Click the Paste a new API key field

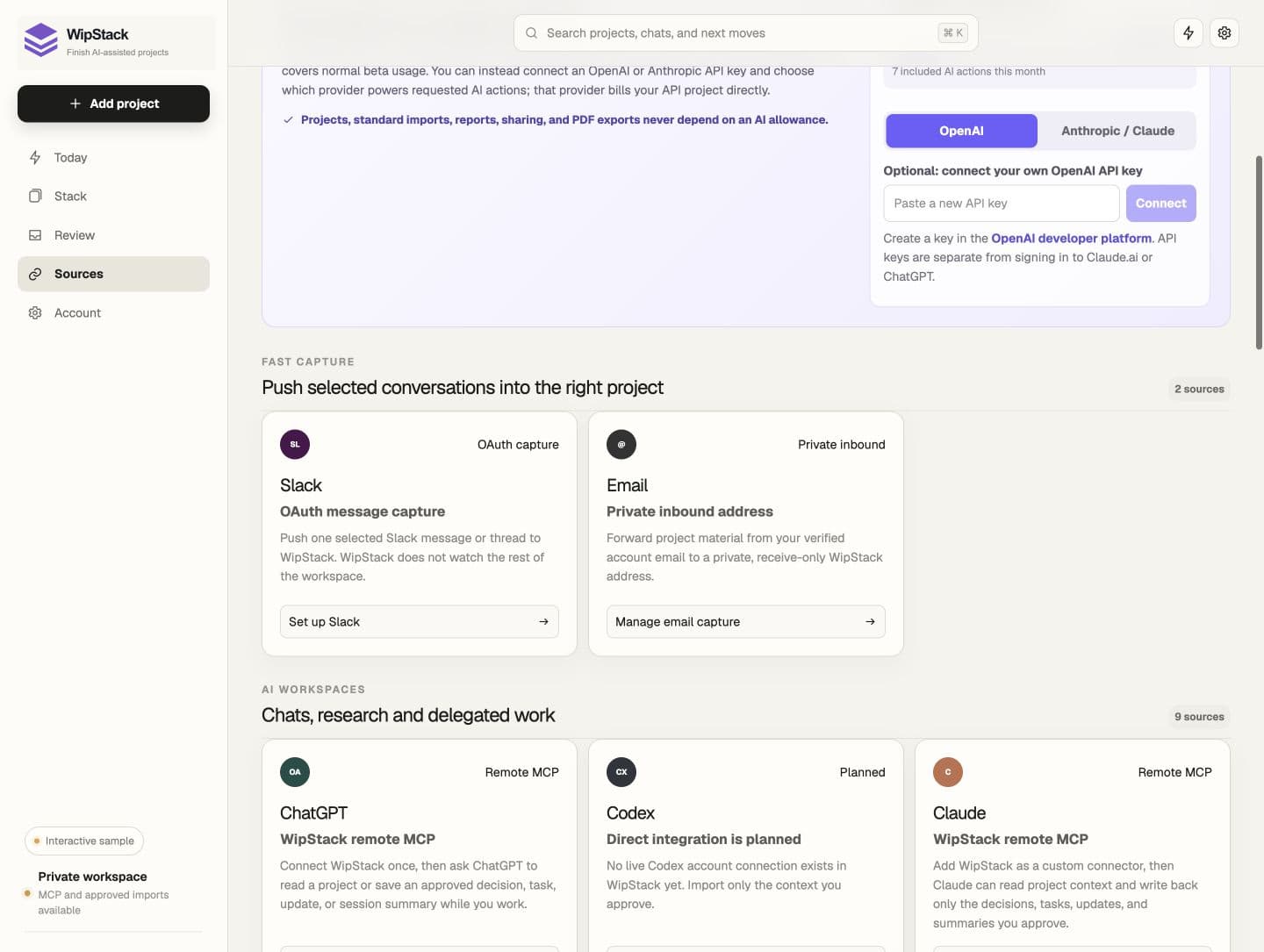[1001, 203]
